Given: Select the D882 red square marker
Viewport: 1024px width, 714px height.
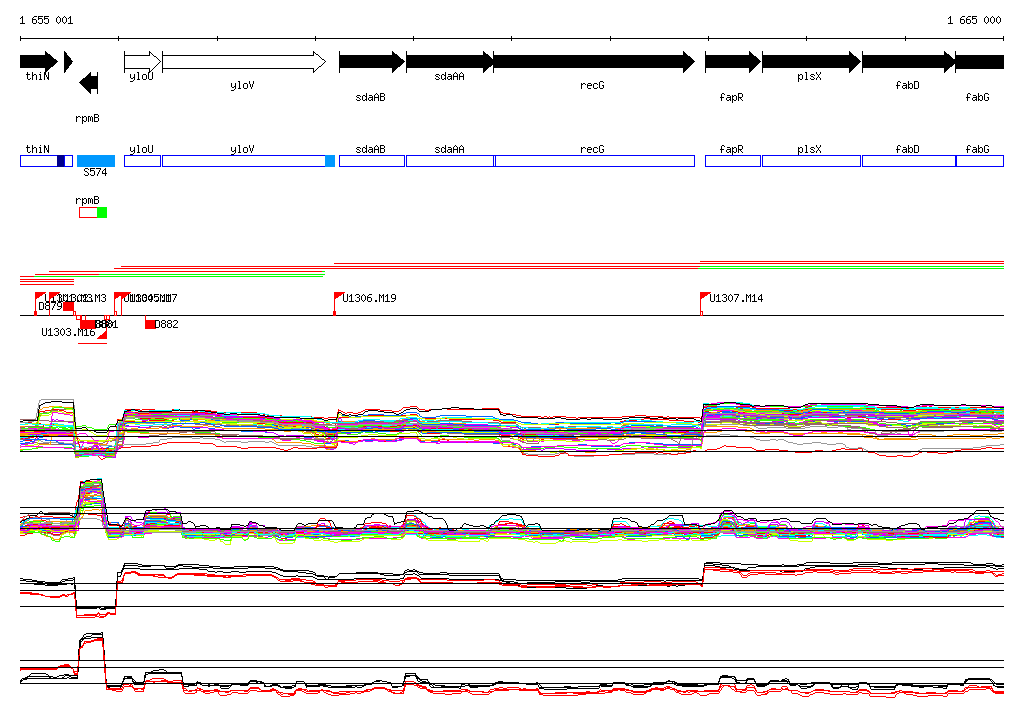Looking at the screenshot, I should 151,324.
